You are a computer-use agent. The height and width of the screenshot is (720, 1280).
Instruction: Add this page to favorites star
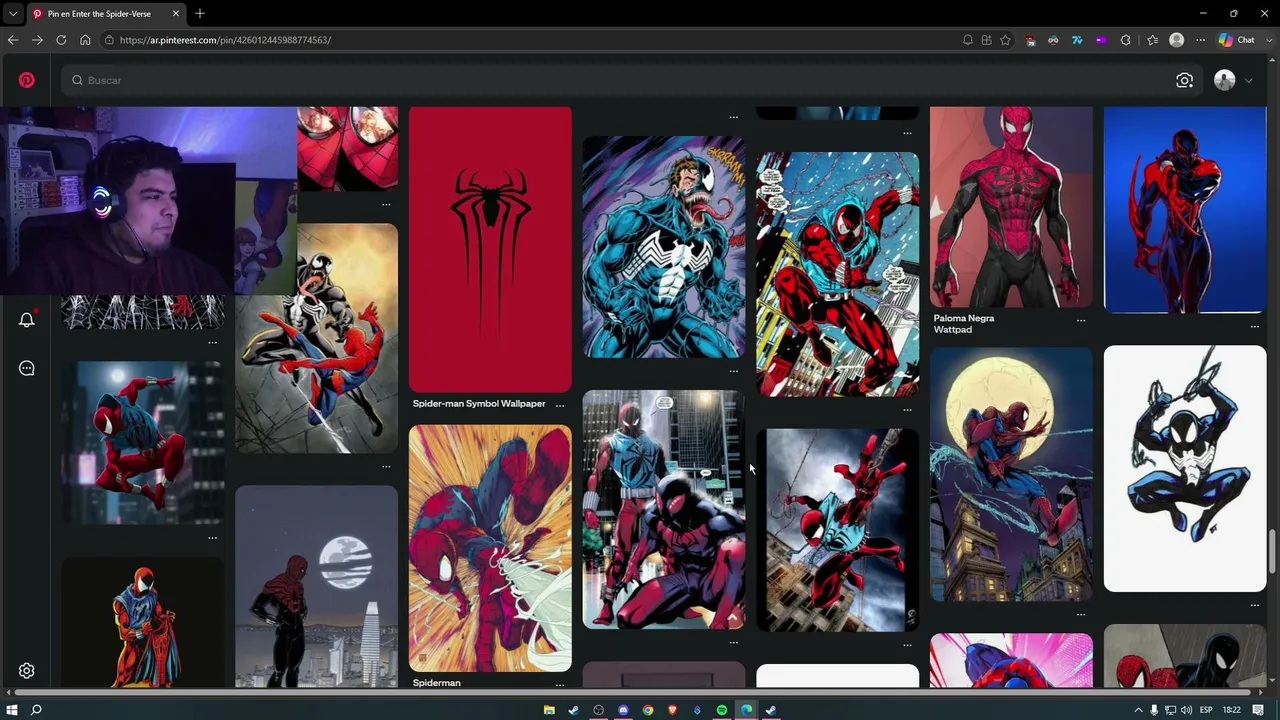[1005, 40]
